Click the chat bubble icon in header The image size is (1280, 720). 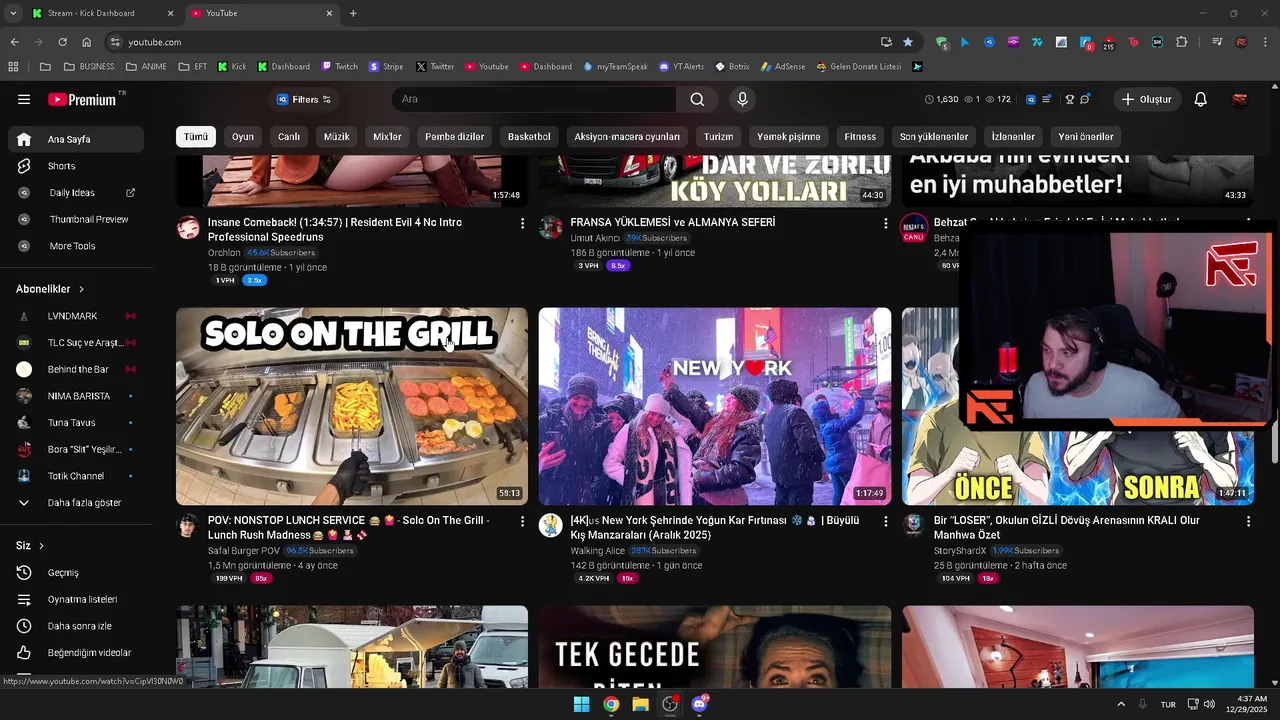point(1085,99)
